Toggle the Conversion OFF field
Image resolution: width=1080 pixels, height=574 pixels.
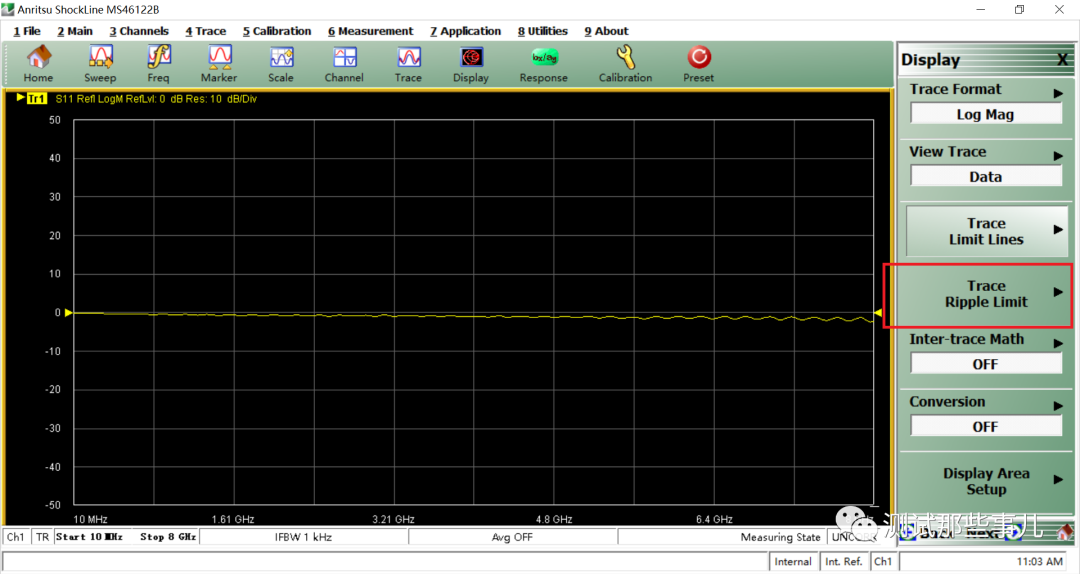coord(986,427)
